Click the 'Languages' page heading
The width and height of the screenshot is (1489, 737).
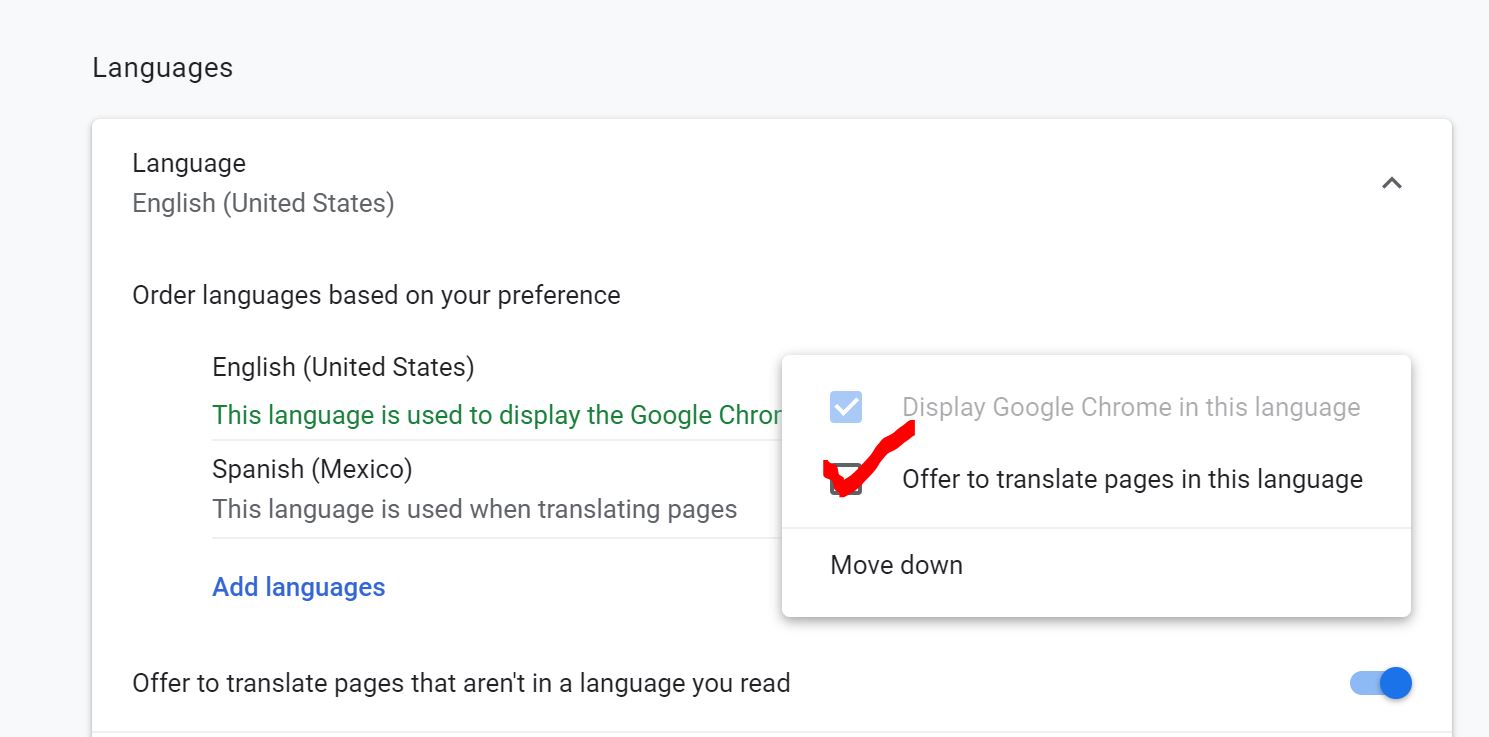click(x=162, y=68)
